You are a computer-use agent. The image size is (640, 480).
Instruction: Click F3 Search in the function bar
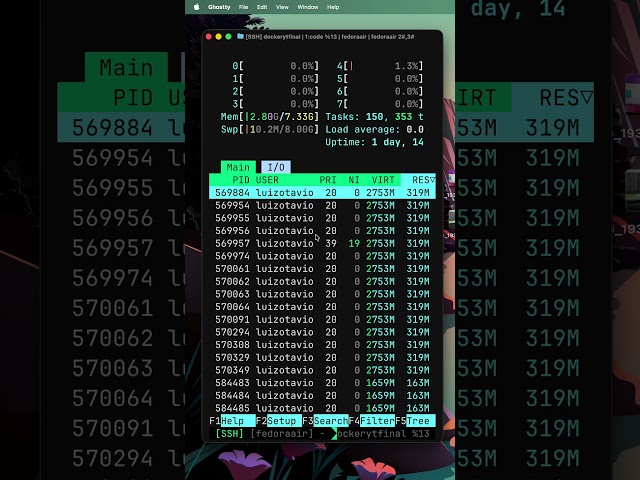pos(325,421)
